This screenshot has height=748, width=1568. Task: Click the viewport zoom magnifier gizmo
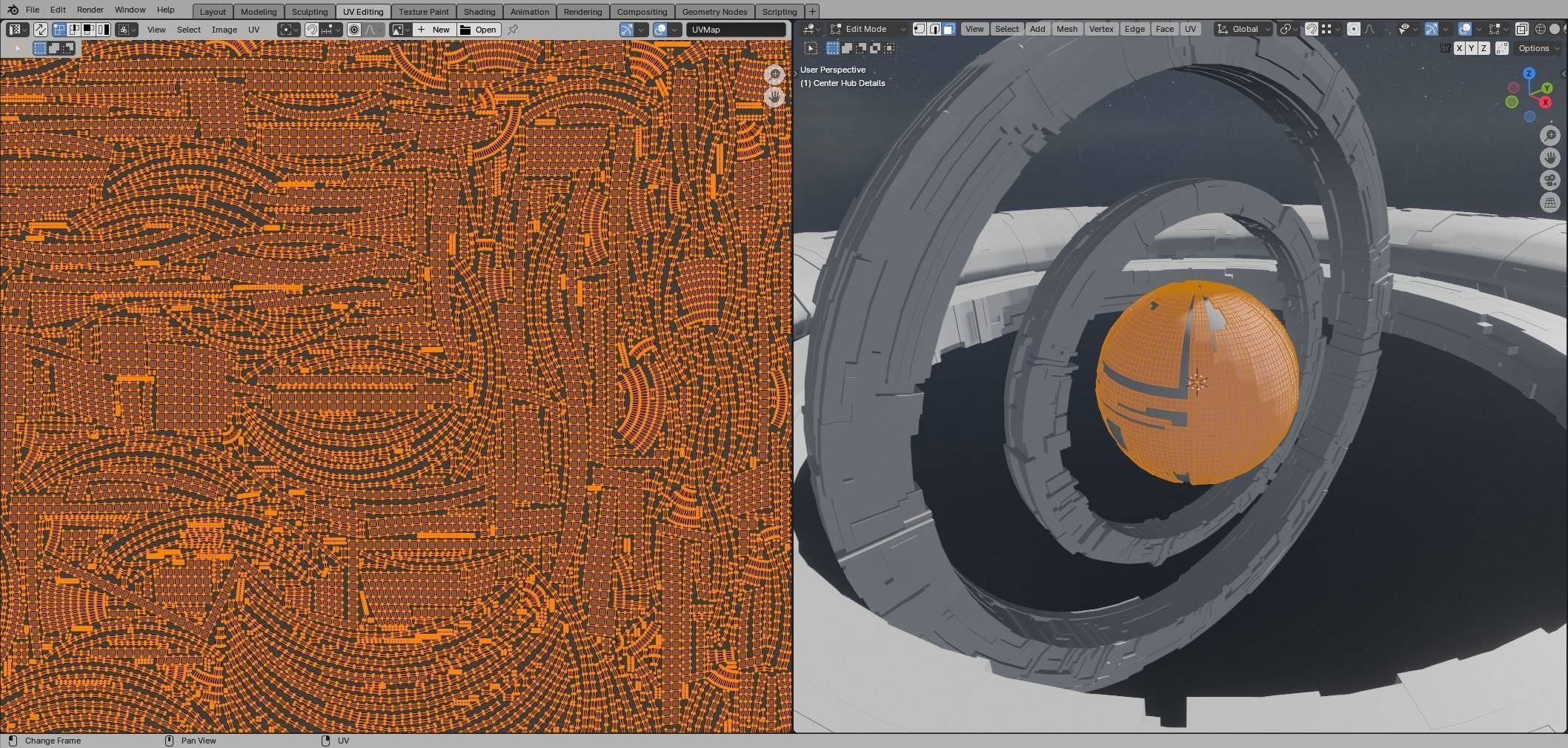(x=1549, y=135)
